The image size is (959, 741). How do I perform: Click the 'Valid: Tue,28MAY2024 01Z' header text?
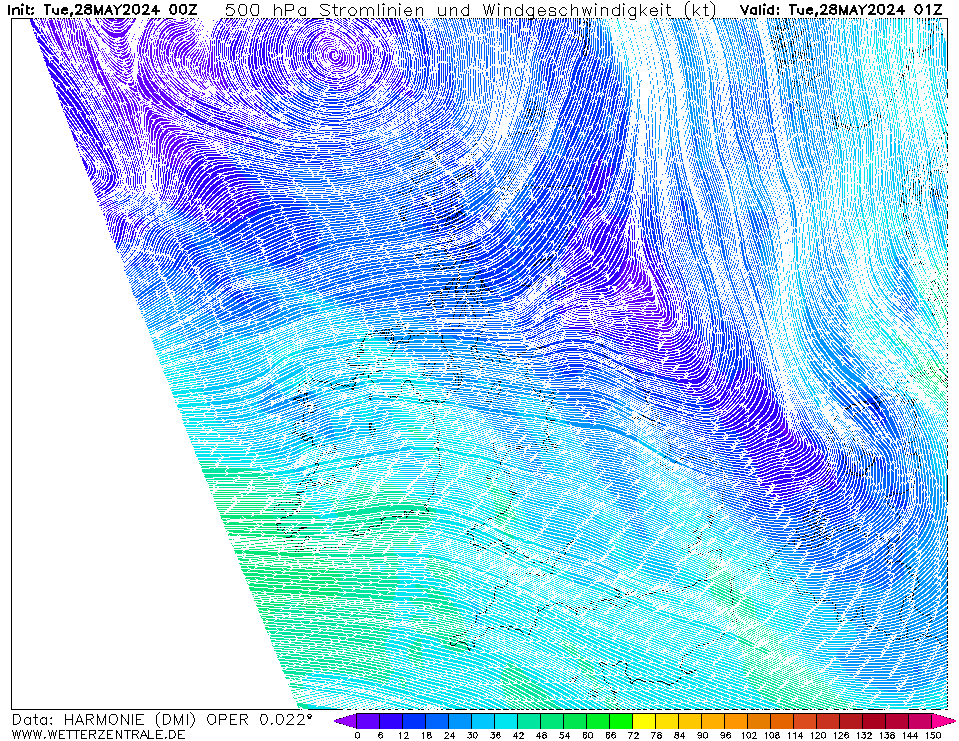pyautogui.click(x=842, y=10)
